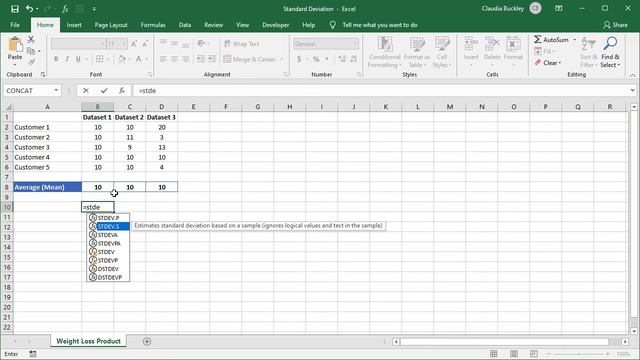Click the Normal view icon
The width and height of the screenshot is (640, 360).
click(x=494, y=354)
